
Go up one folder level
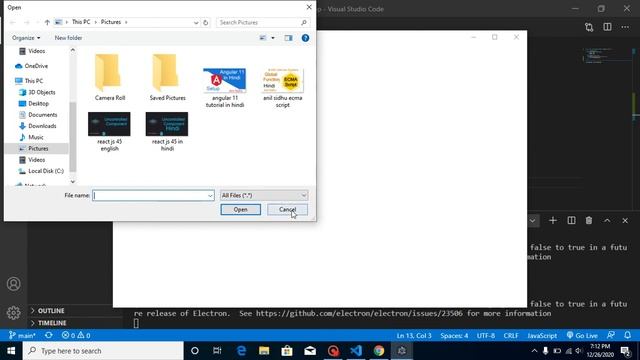47,22
